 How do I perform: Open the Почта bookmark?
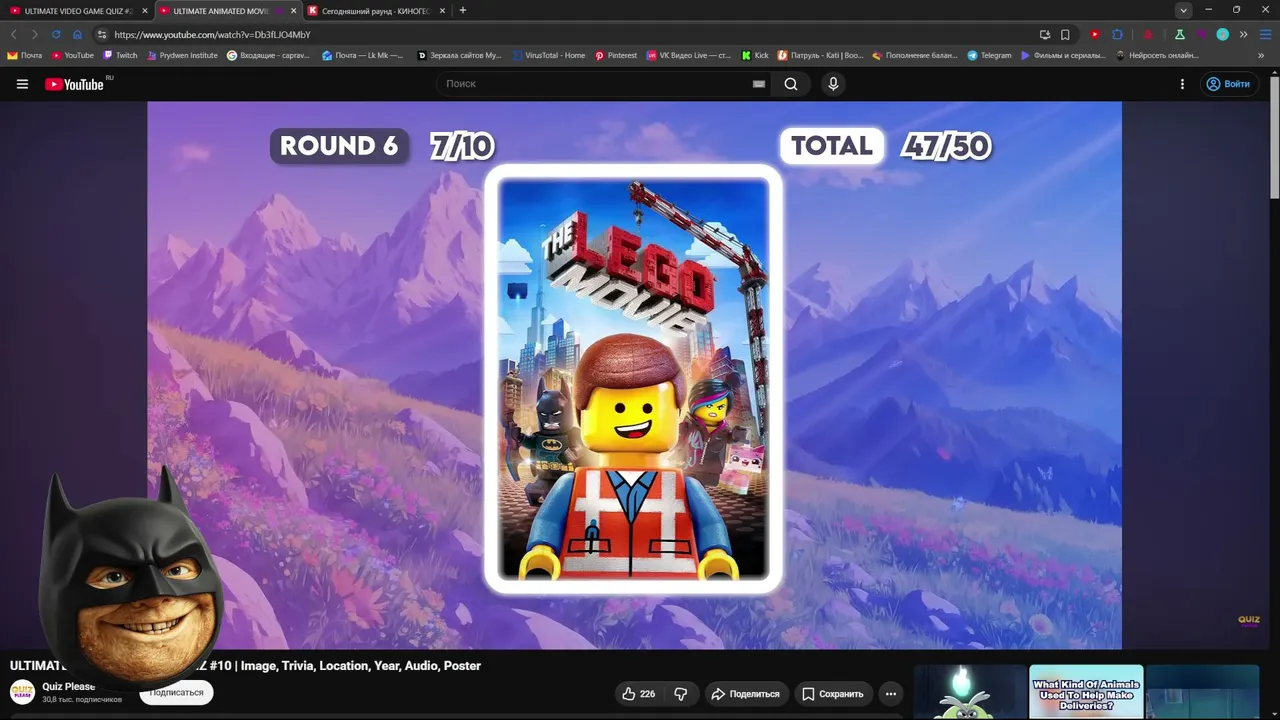click(x=25, y=55)
